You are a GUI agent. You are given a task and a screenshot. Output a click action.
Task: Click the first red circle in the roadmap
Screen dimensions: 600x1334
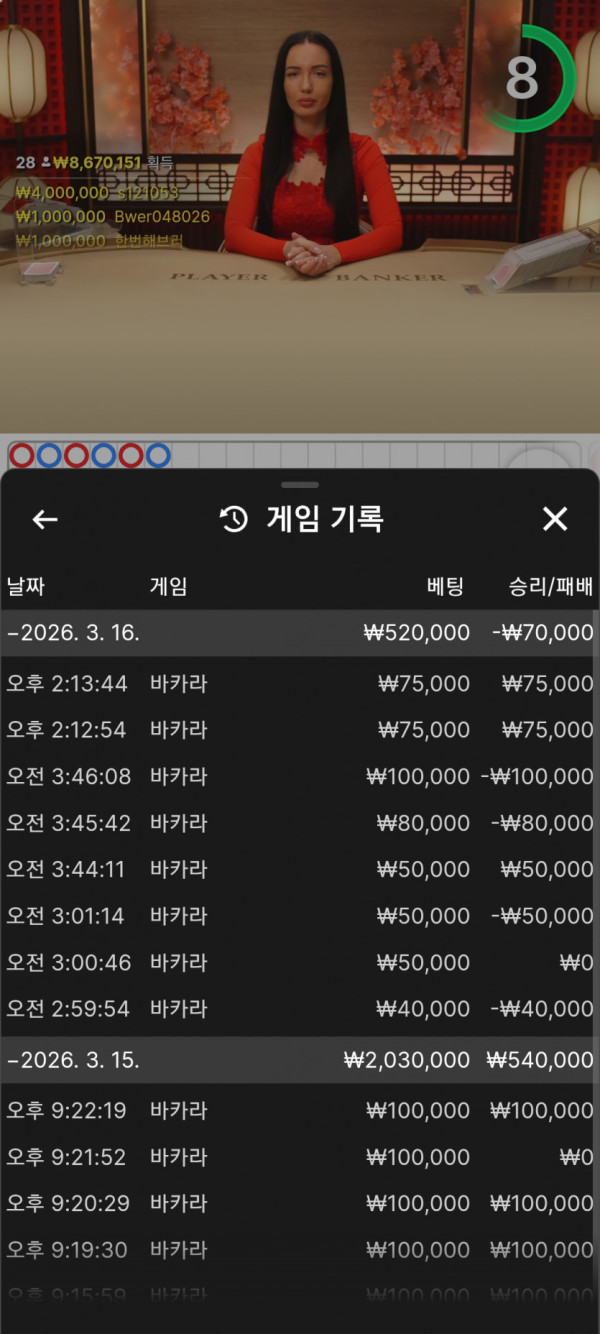21,456
